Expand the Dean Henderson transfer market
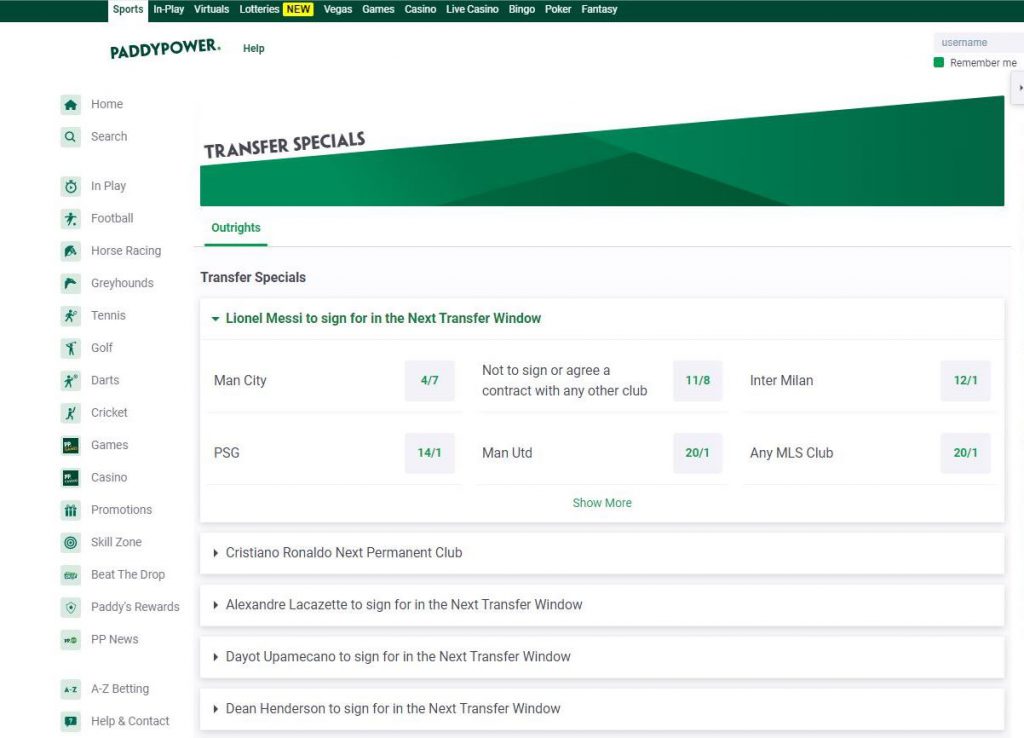 [601, 709]
